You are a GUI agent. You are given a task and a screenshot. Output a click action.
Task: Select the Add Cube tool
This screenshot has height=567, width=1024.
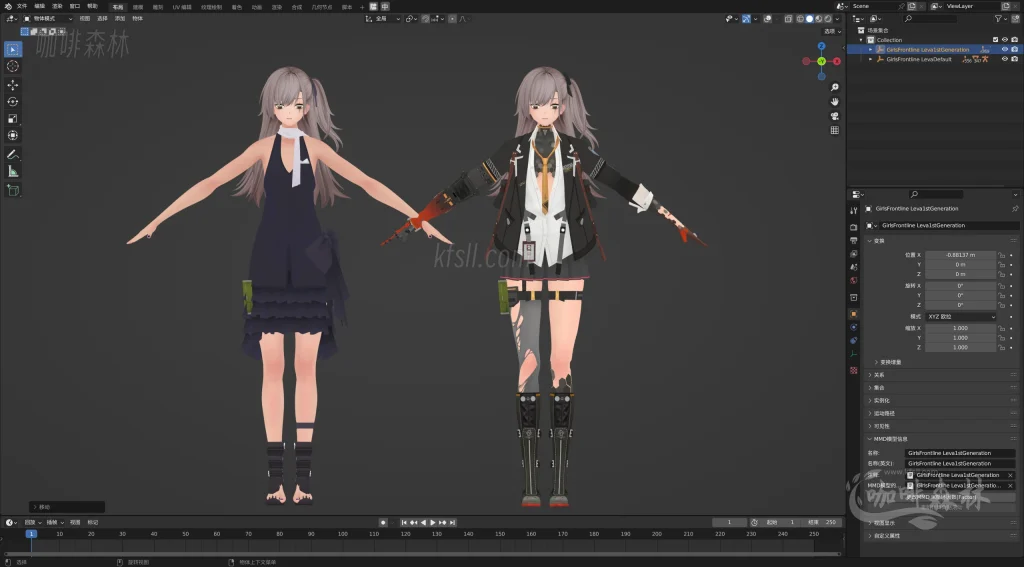click(12, 190)
